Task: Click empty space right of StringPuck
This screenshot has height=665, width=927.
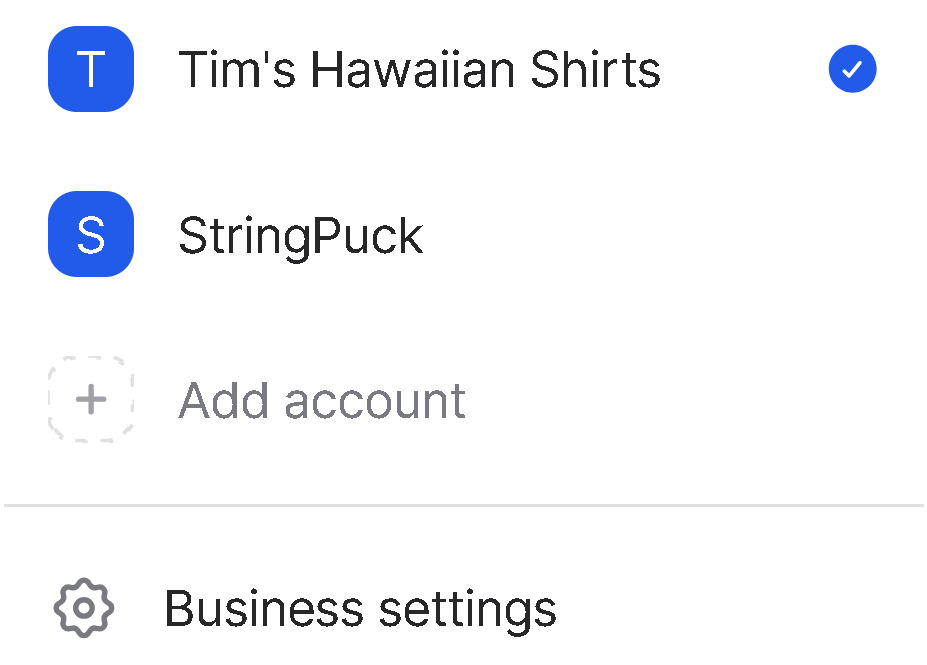Action: point(650,235)
